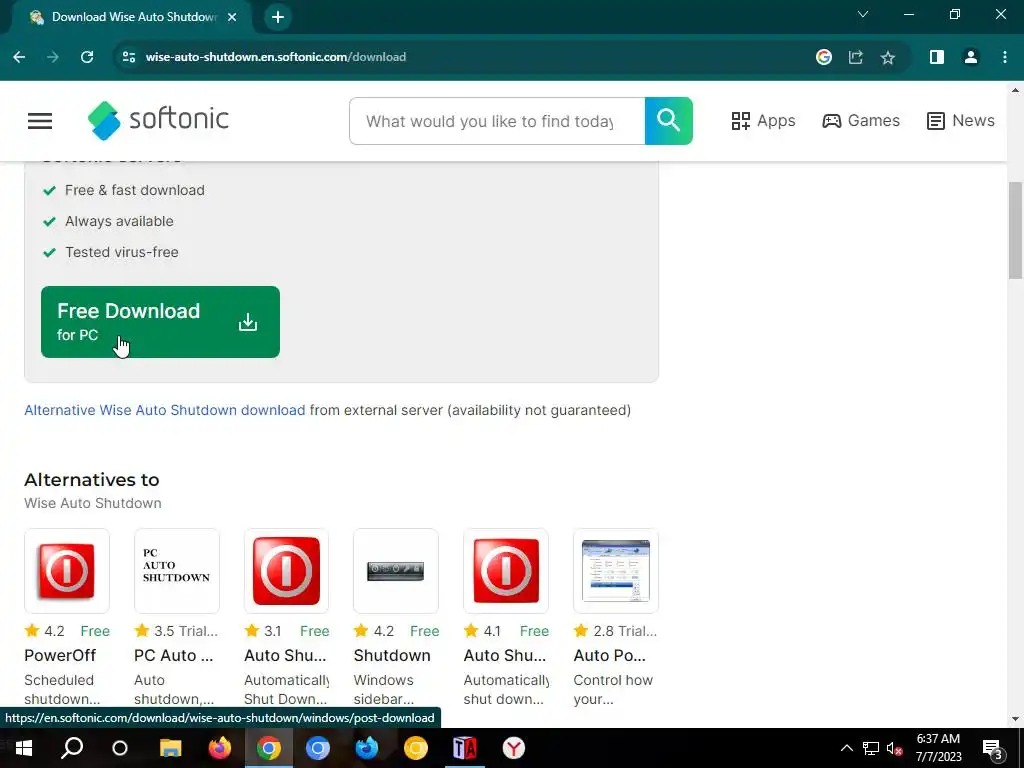
Task: Open the Windows Start menu
Action: [24, 748]
